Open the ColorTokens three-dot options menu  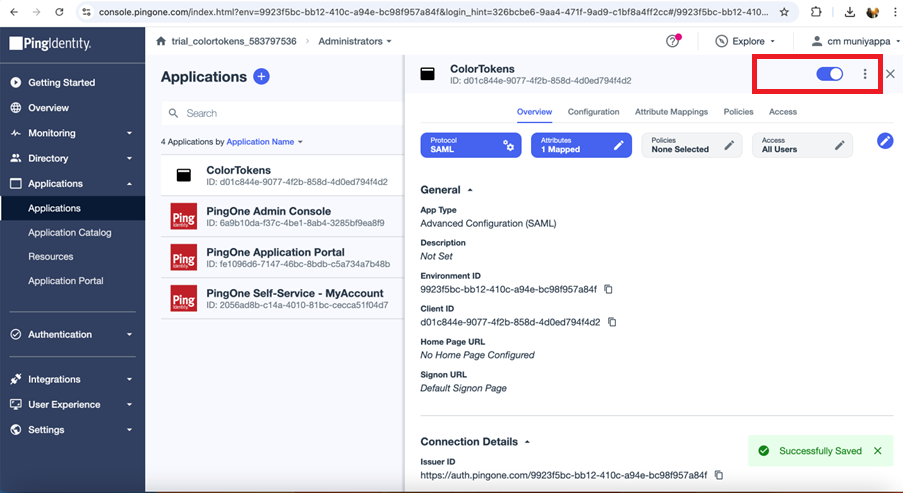coord(865,74)
